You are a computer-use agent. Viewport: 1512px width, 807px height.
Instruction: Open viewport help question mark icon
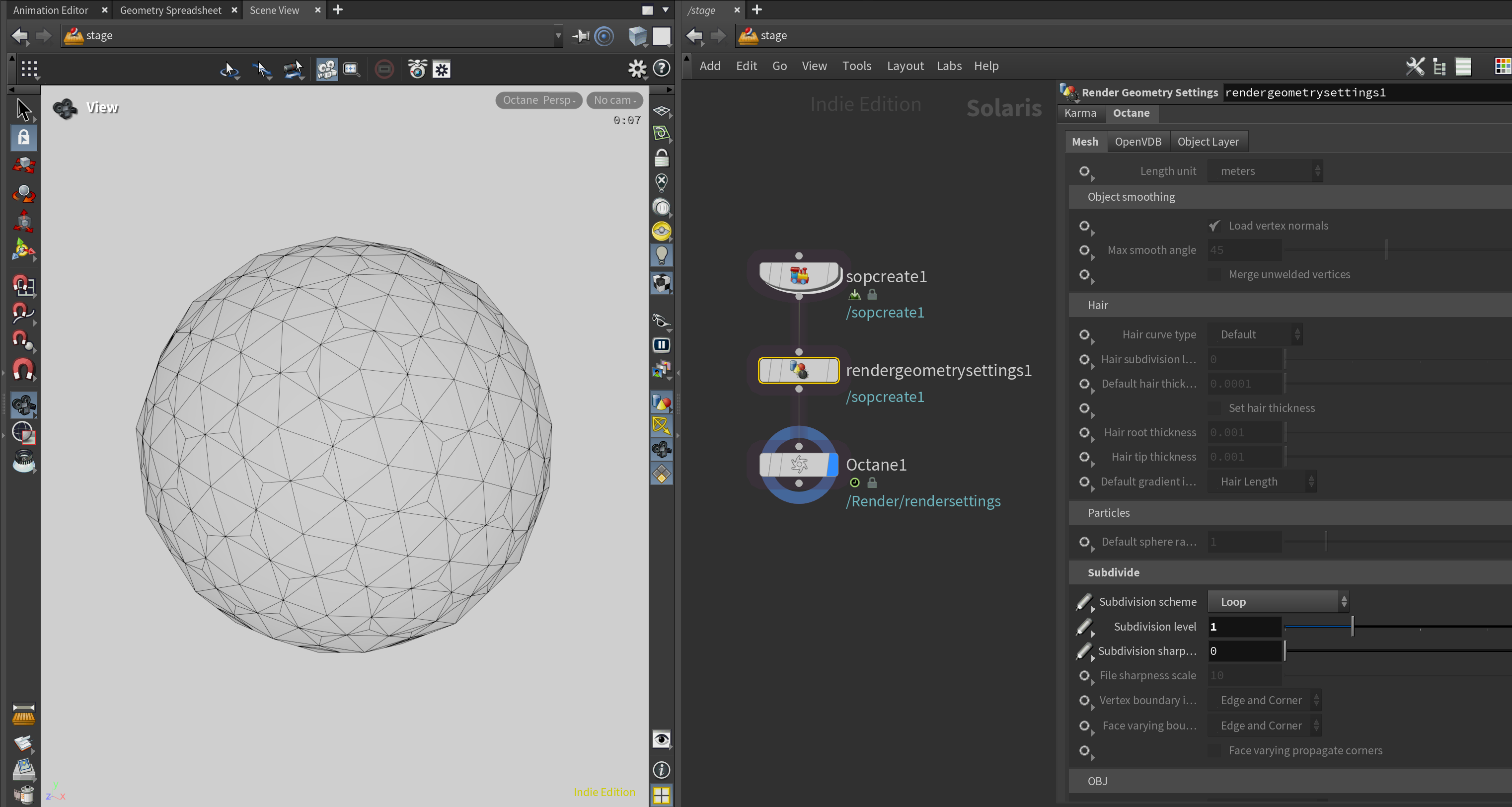click(662, 69)
